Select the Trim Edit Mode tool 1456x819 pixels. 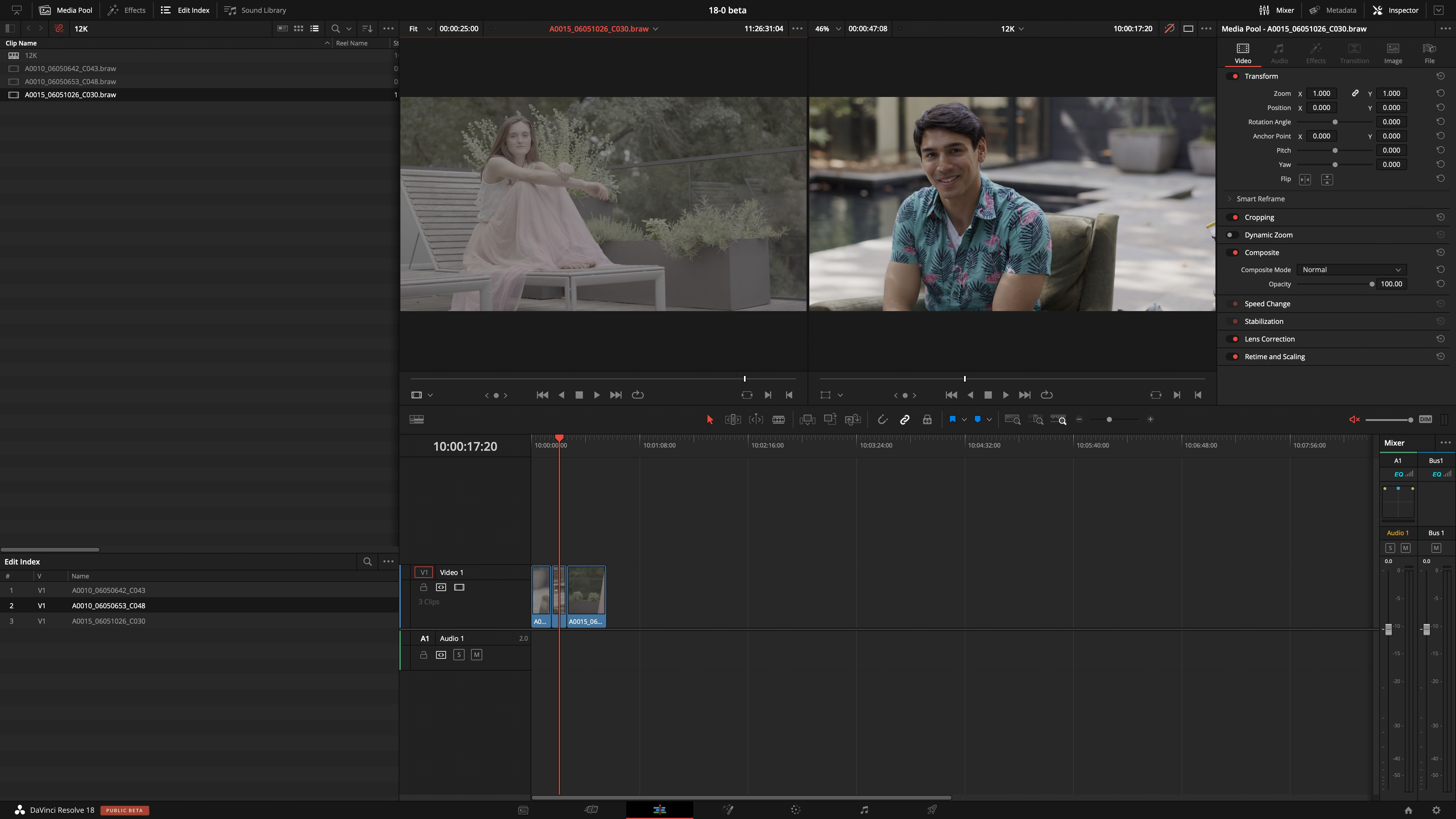(x=733, y=419)
